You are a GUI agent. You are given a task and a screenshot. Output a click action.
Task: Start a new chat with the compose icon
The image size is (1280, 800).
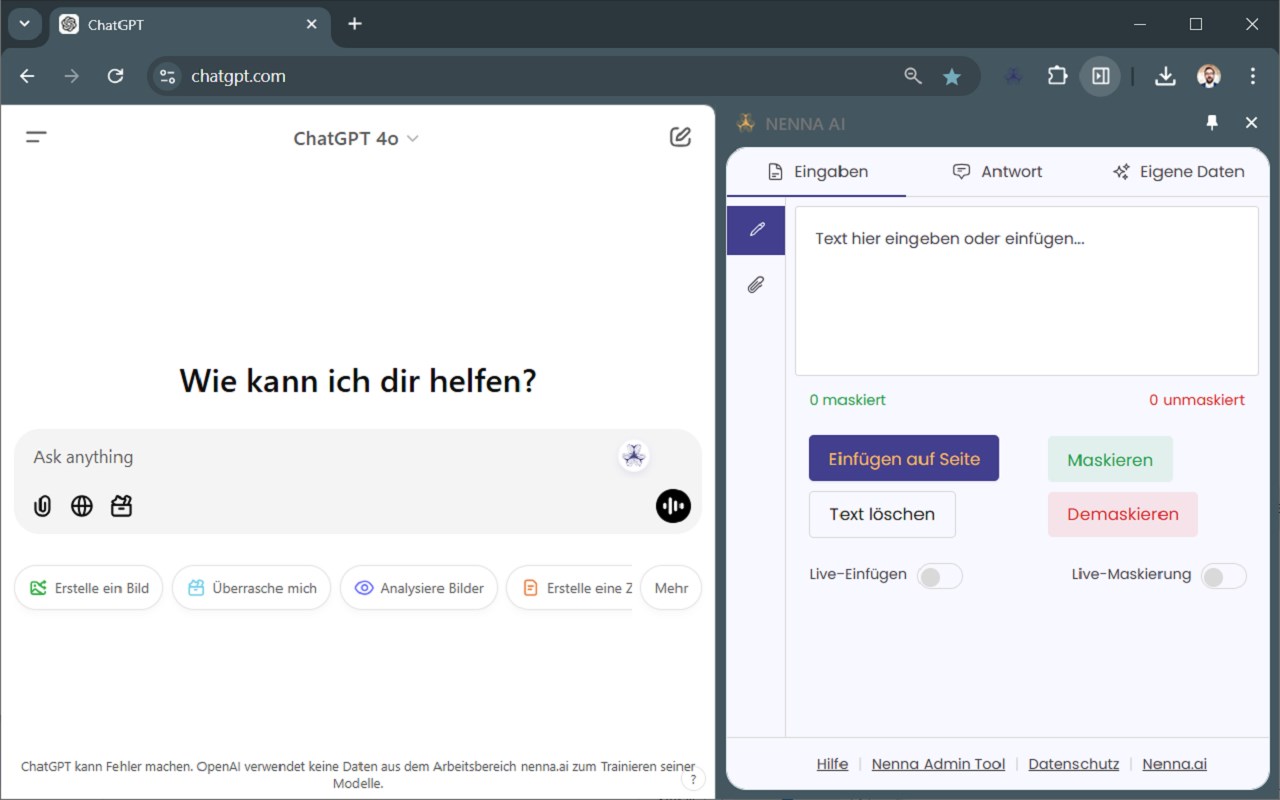[680, 137]
